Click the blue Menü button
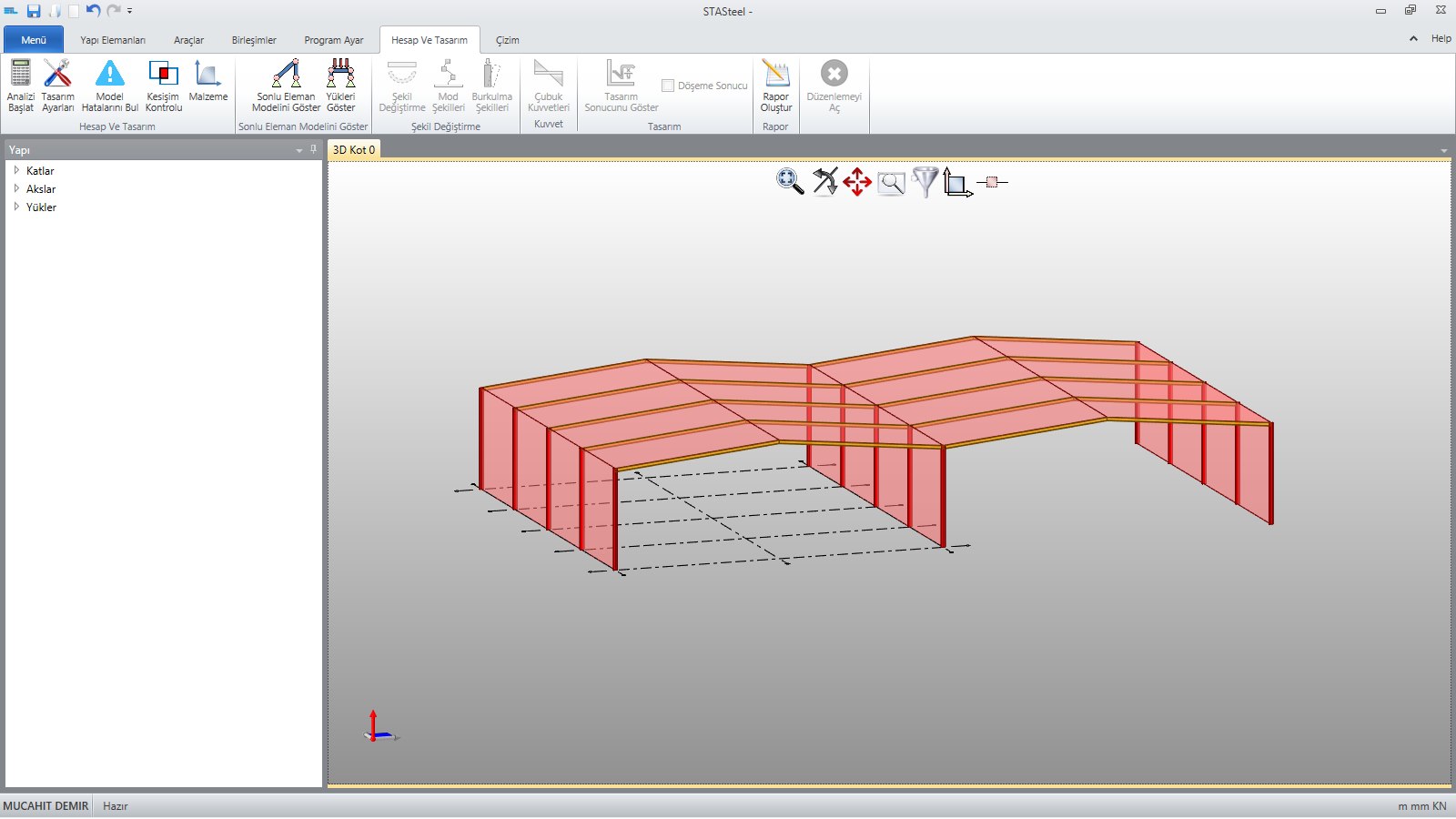Image resolution: width=1456 pixels, height=819 pixels. pos(34,40)
